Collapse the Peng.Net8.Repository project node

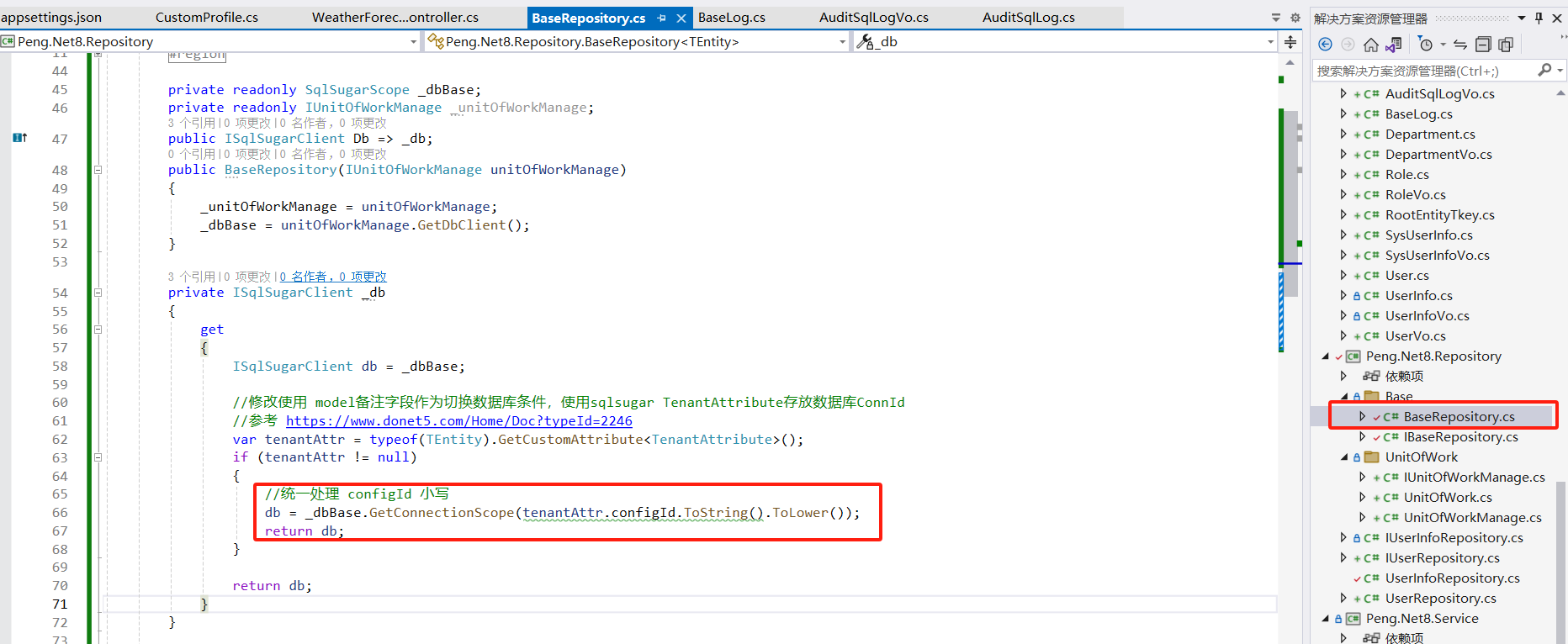point(1326,356)
